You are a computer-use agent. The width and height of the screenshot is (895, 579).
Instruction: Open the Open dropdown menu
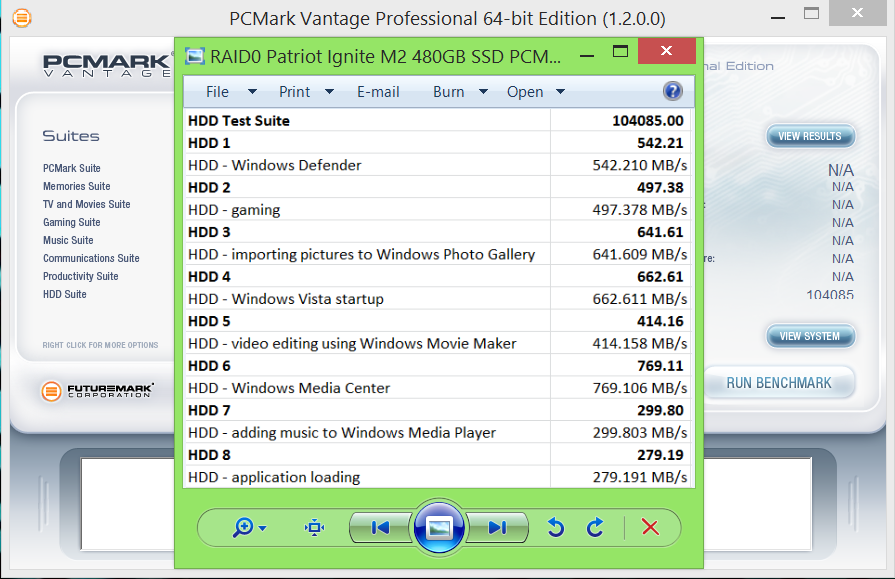535,92
